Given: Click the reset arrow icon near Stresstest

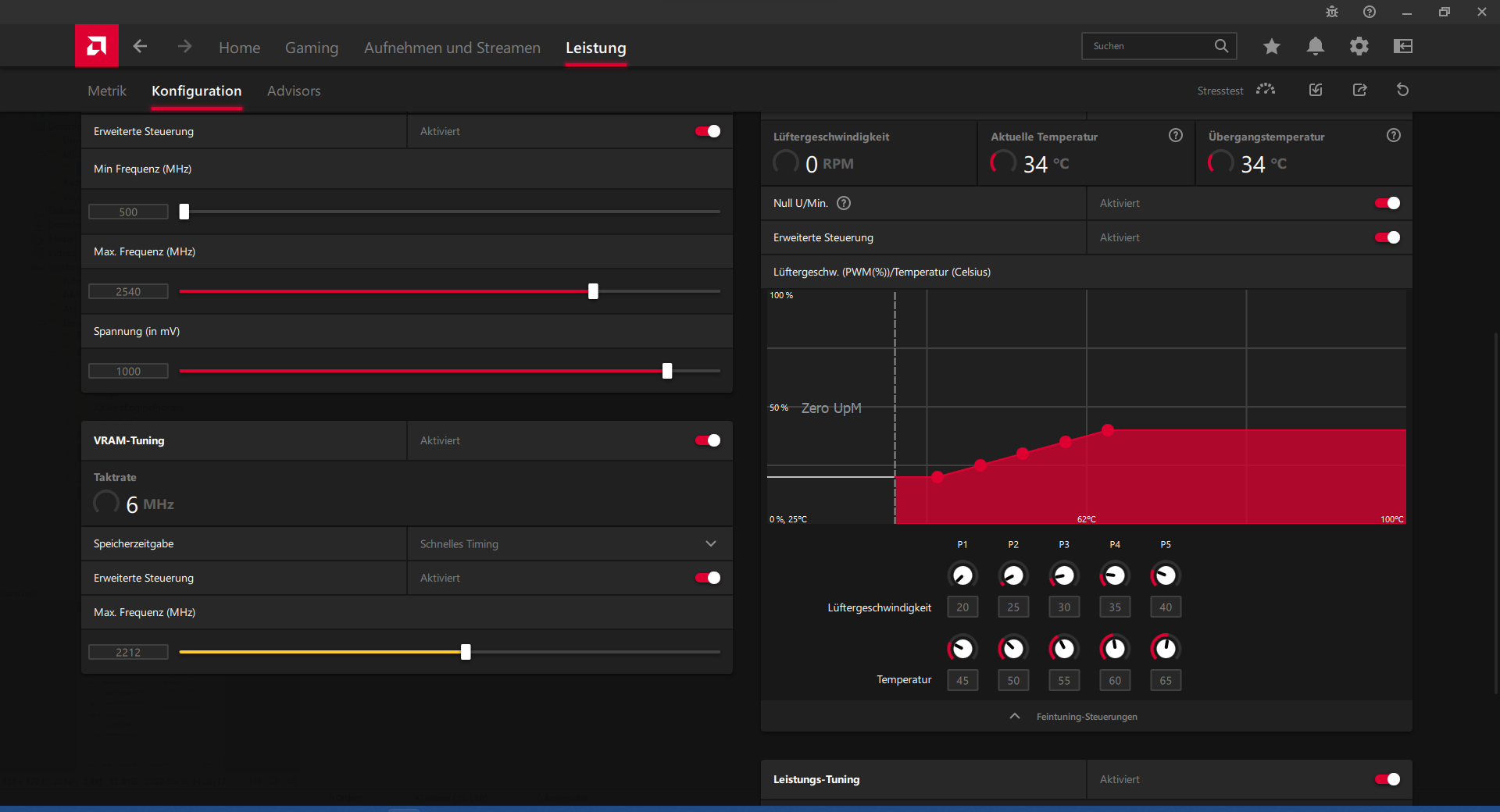Looking at the screenshot, I should (x=1403, y=90).
